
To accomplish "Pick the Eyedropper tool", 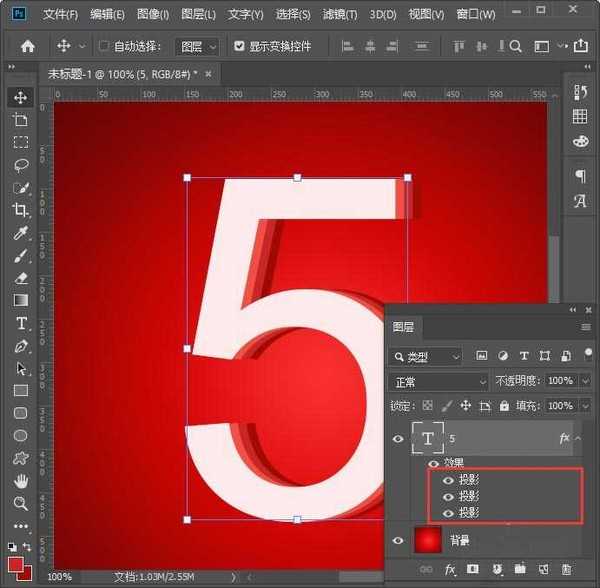I will click(x=20, y=233).
